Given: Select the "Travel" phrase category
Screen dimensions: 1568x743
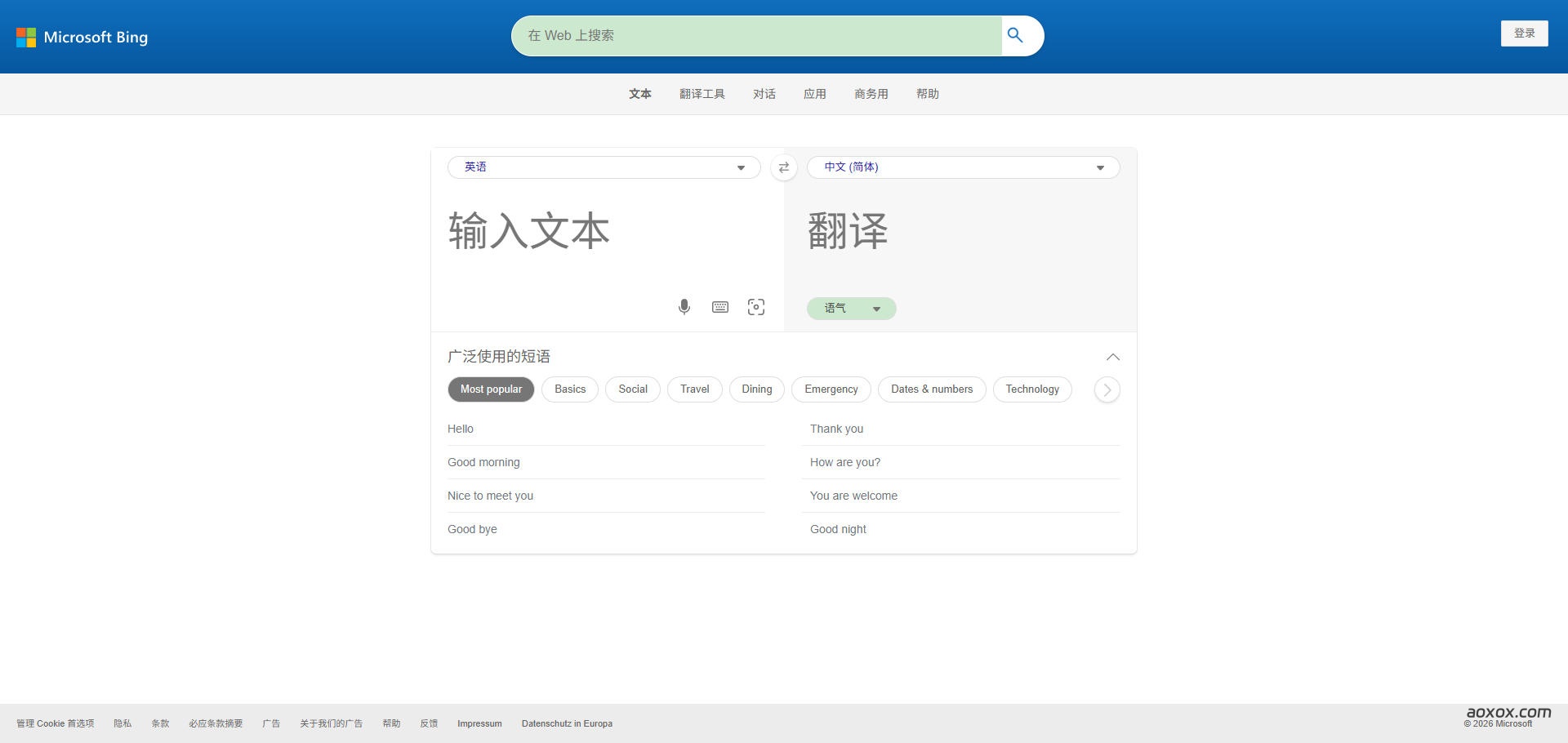Looking at the screenshot, I should (x=694, y=389).
